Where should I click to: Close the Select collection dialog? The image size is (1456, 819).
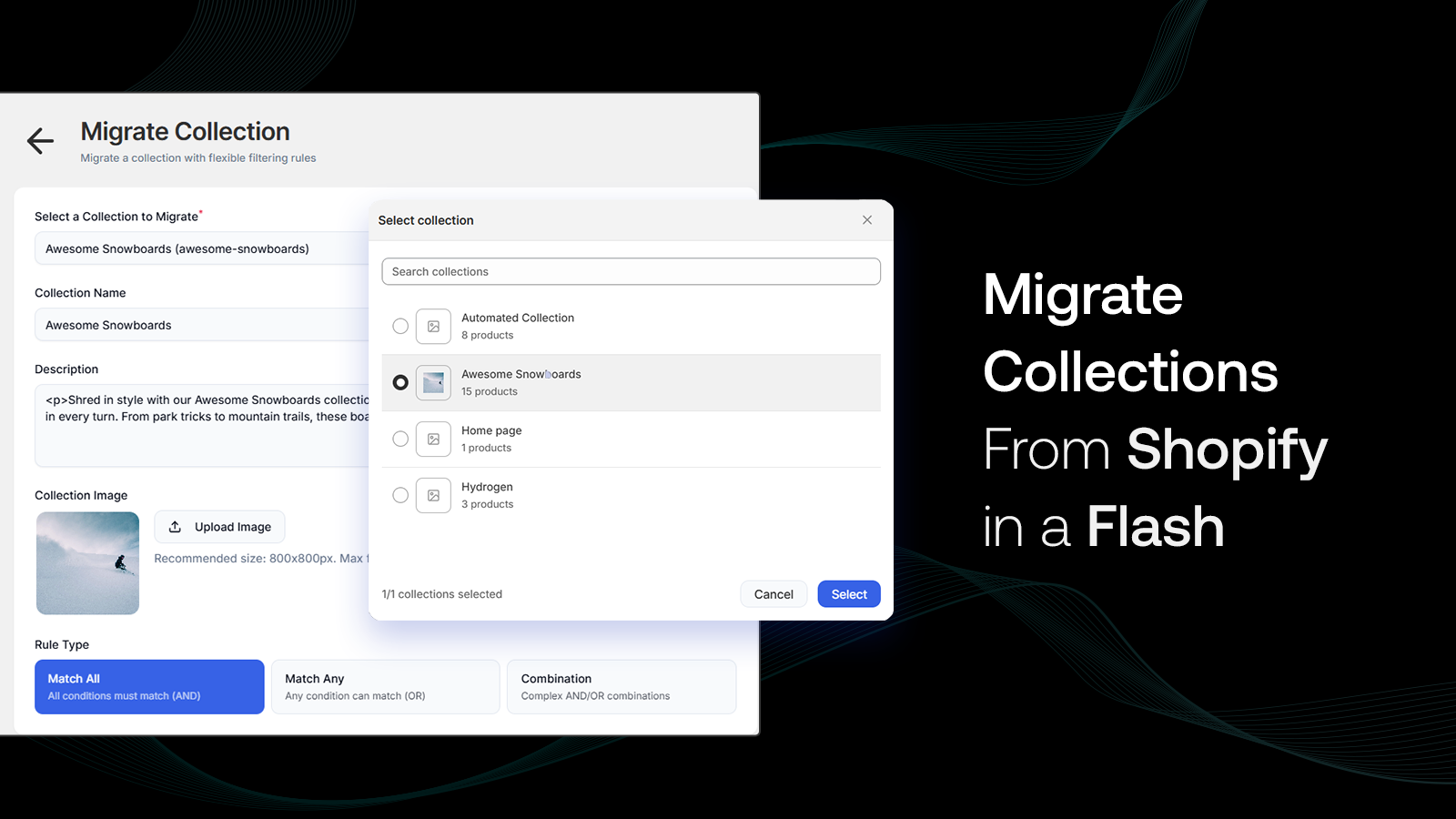pyautogui.click(x=866, y=219)
